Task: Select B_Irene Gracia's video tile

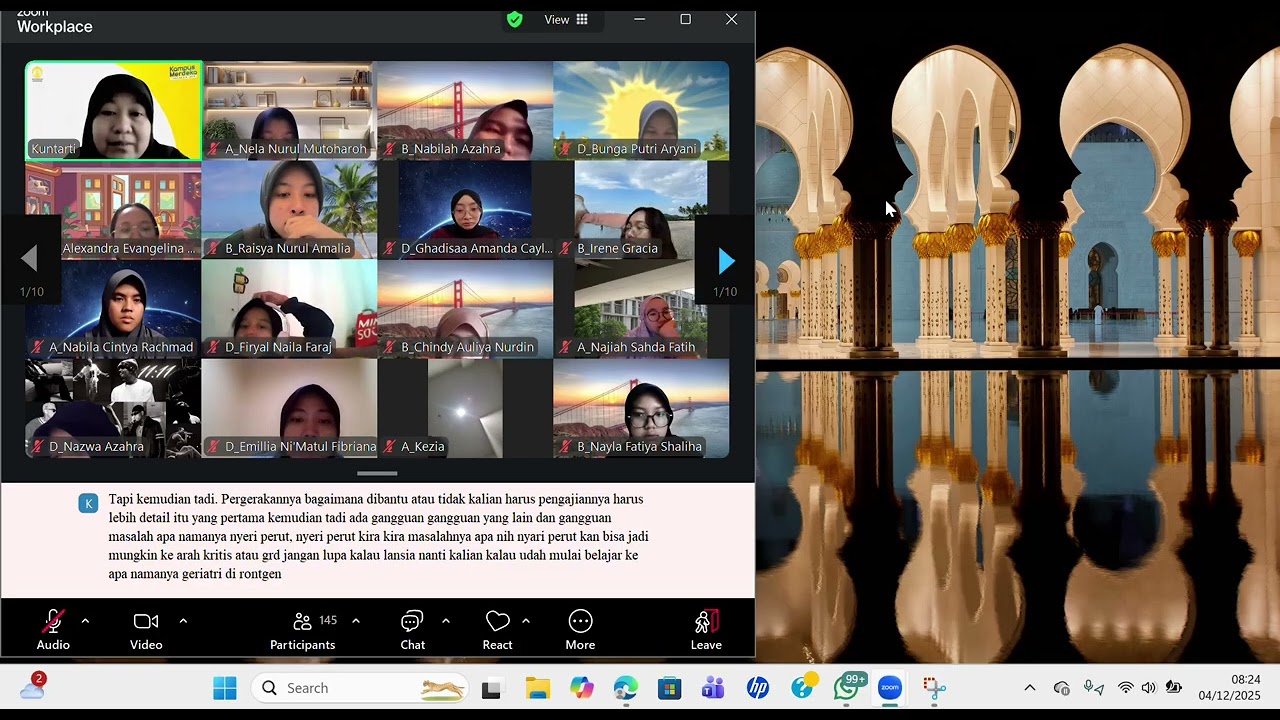Action: point(641,210)
